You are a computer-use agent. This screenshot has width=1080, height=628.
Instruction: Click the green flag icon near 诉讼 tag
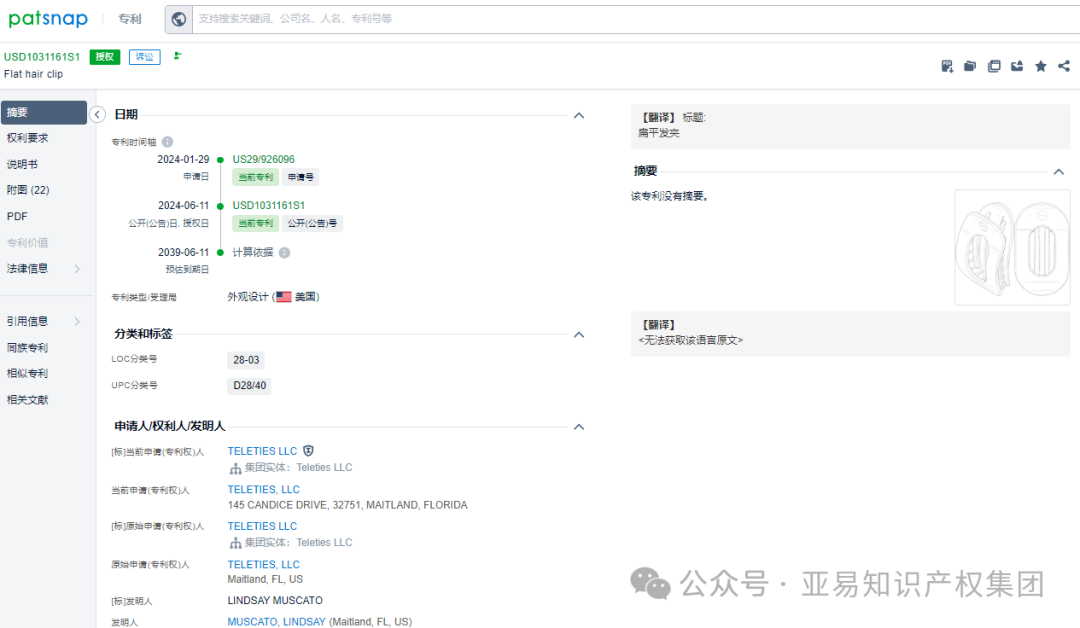pyautogui.click(x=177, y=56)
